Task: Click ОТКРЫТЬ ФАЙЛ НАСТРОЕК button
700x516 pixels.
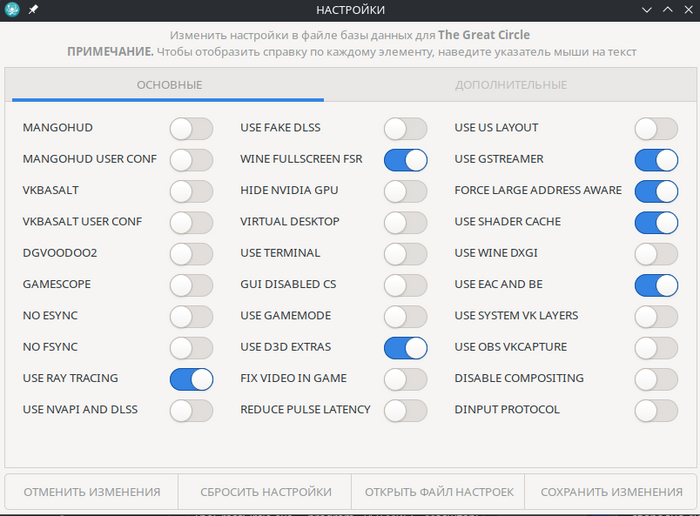Action: [439, 492]
